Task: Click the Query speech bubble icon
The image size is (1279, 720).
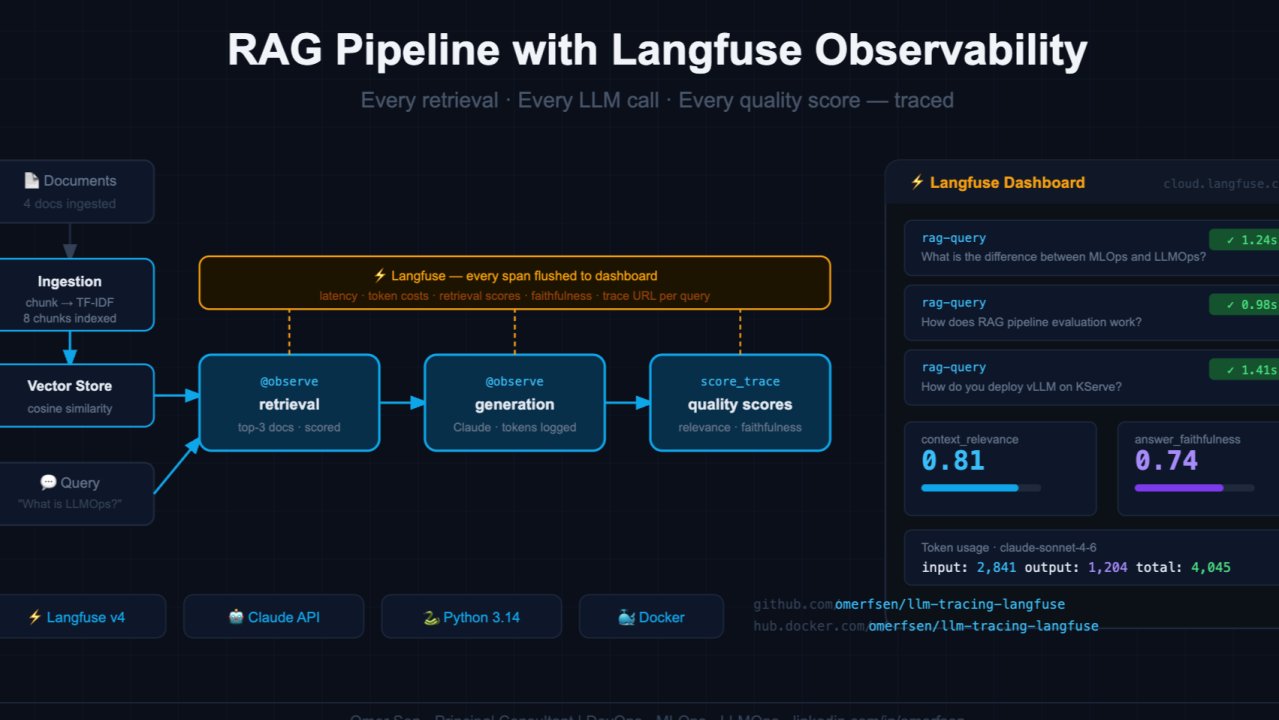Action: coord(48,483)
